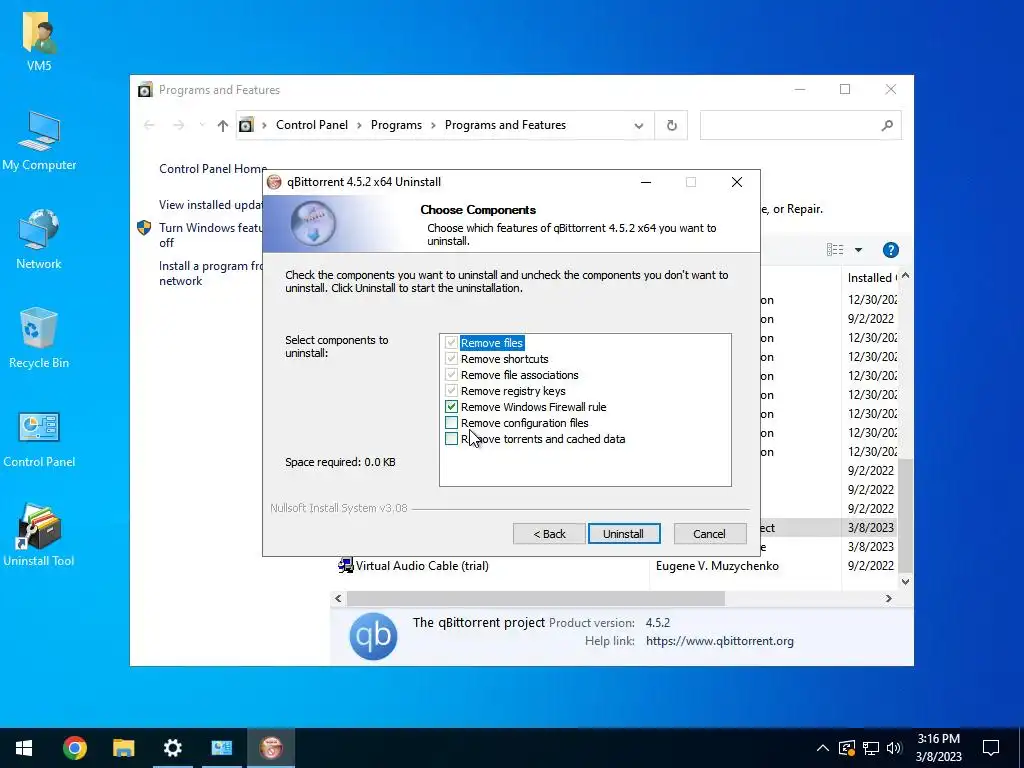Open the Windows Start menu
1024x768 pixels.
tap(24, 748)
